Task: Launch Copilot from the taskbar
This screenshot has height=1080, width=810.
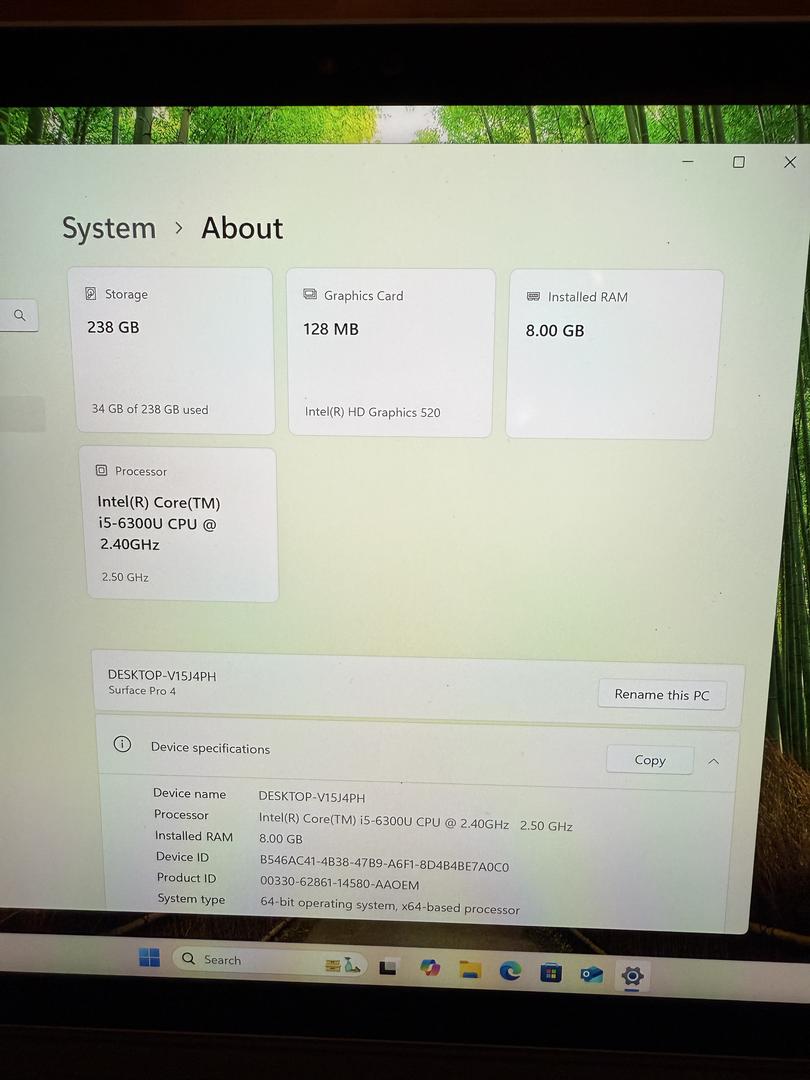Action: pyautogui.click(x=430, y=968)
